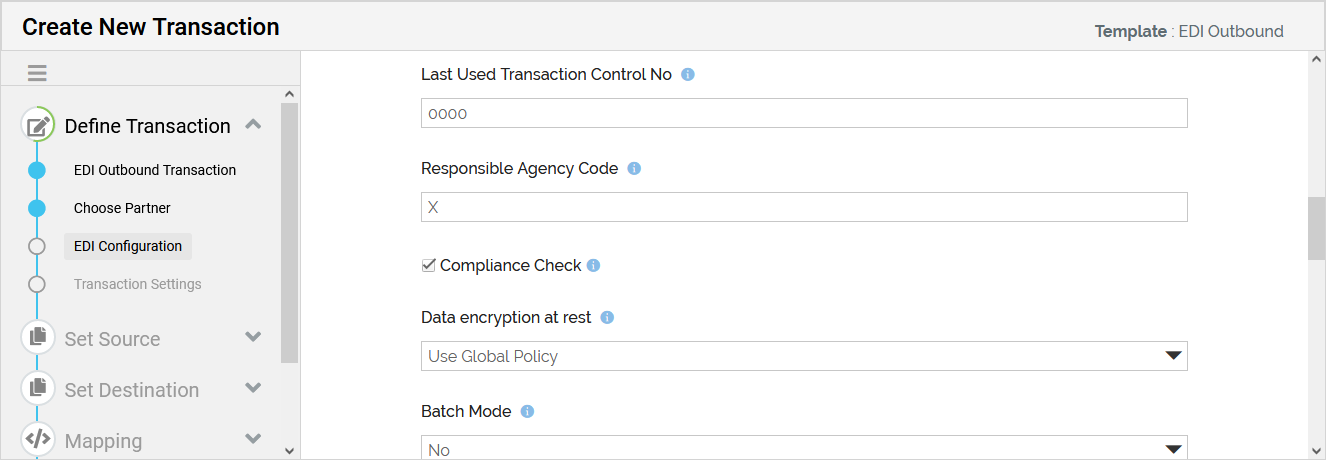Click info icon next to Batch Mode
Viewport: 1327px width, 462px height.
pyautogui.click(x=528, y=411)
